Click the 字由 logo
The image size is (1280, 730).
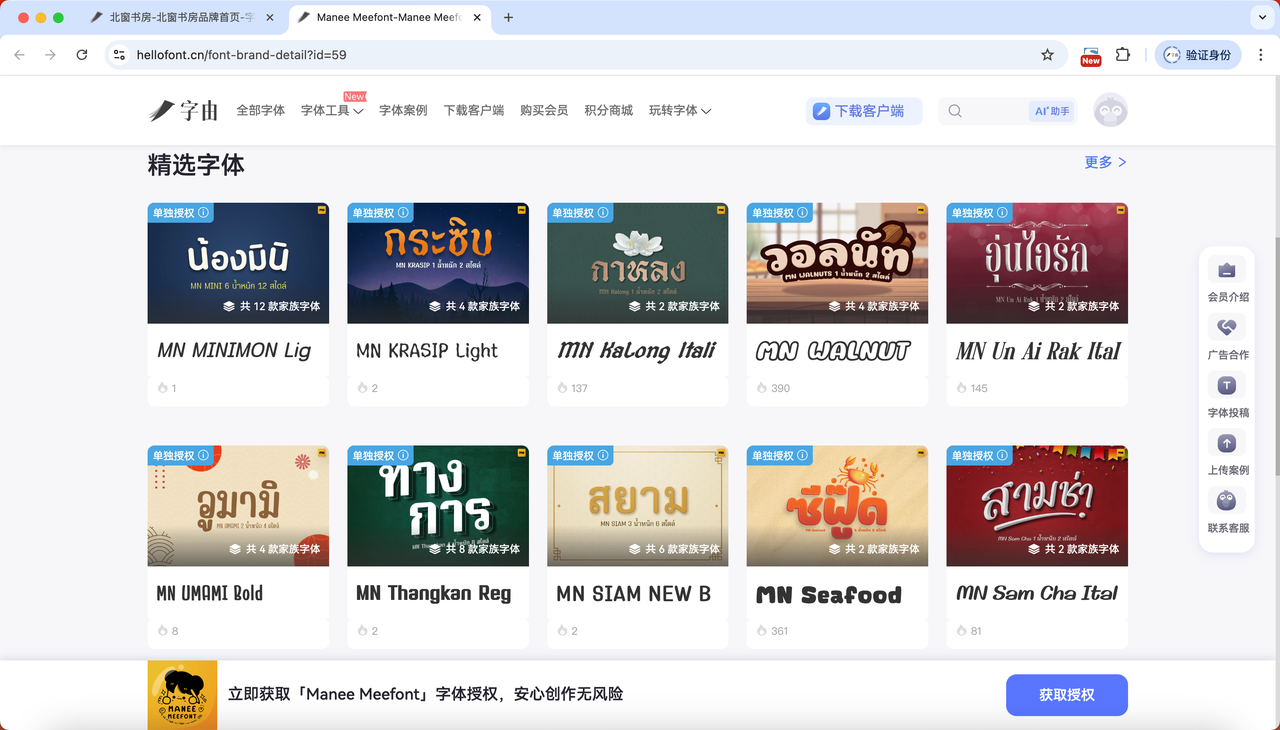184,111
